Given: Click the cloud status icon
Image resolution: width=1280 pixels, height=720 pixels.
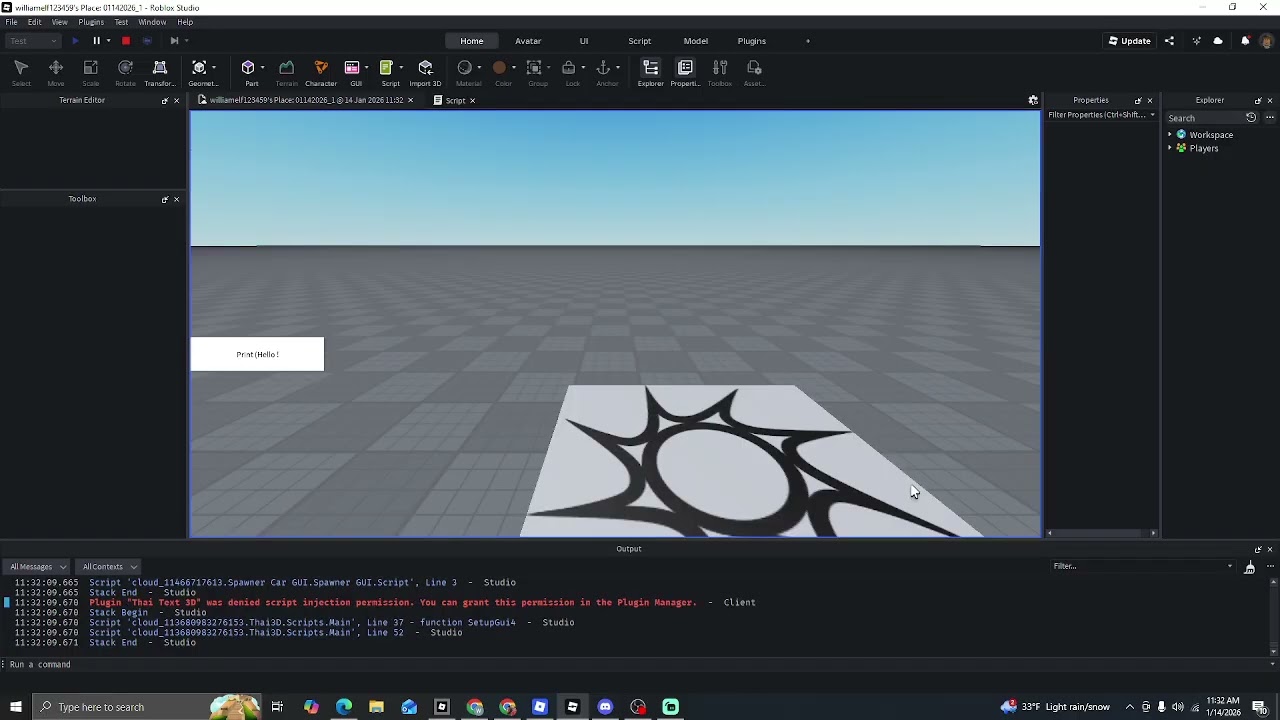Looking at the screenshot, I should (x=1218, y=41).
